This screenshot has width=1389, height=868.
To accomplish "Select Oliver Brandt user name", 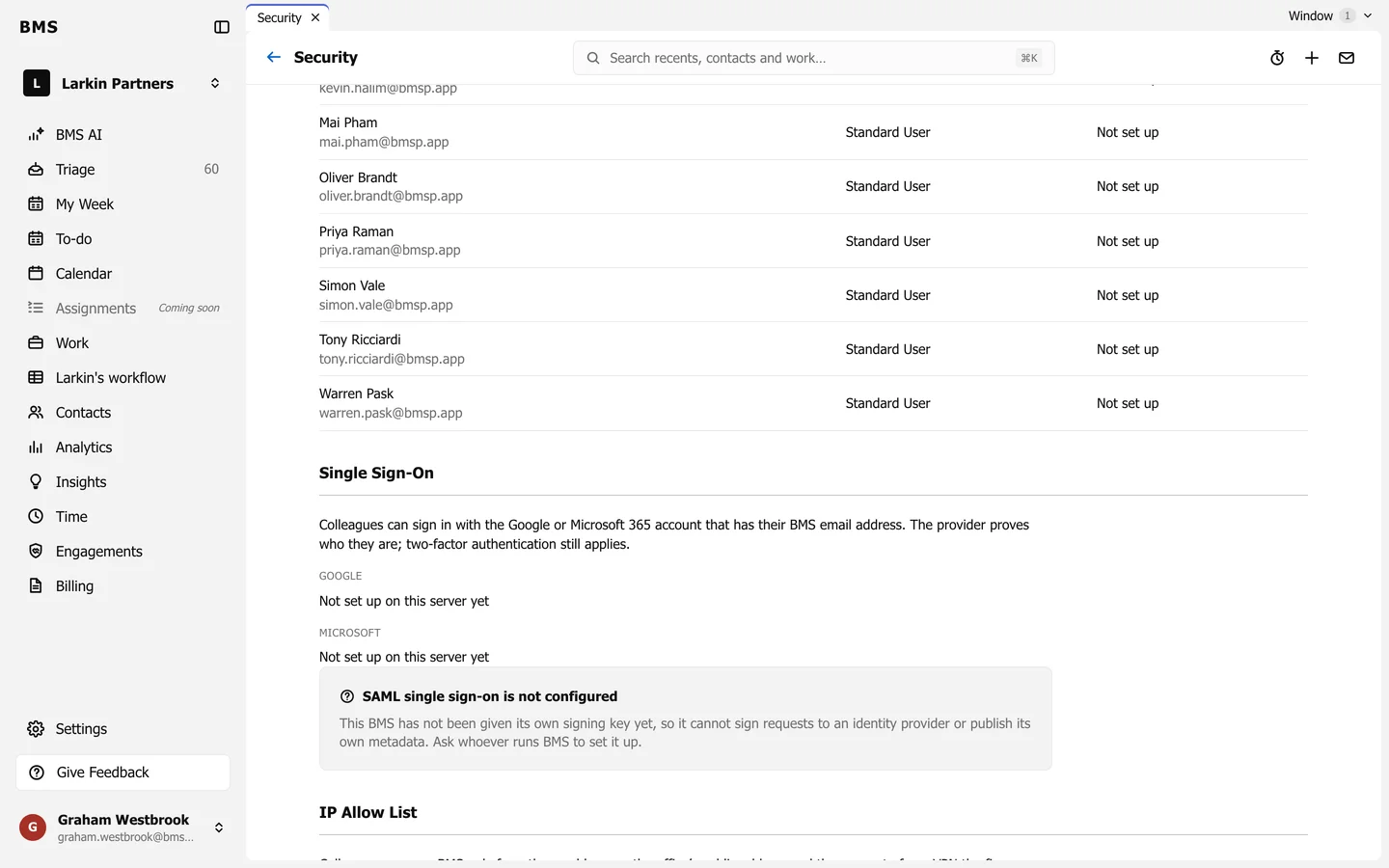I will (x=358, y=177).
